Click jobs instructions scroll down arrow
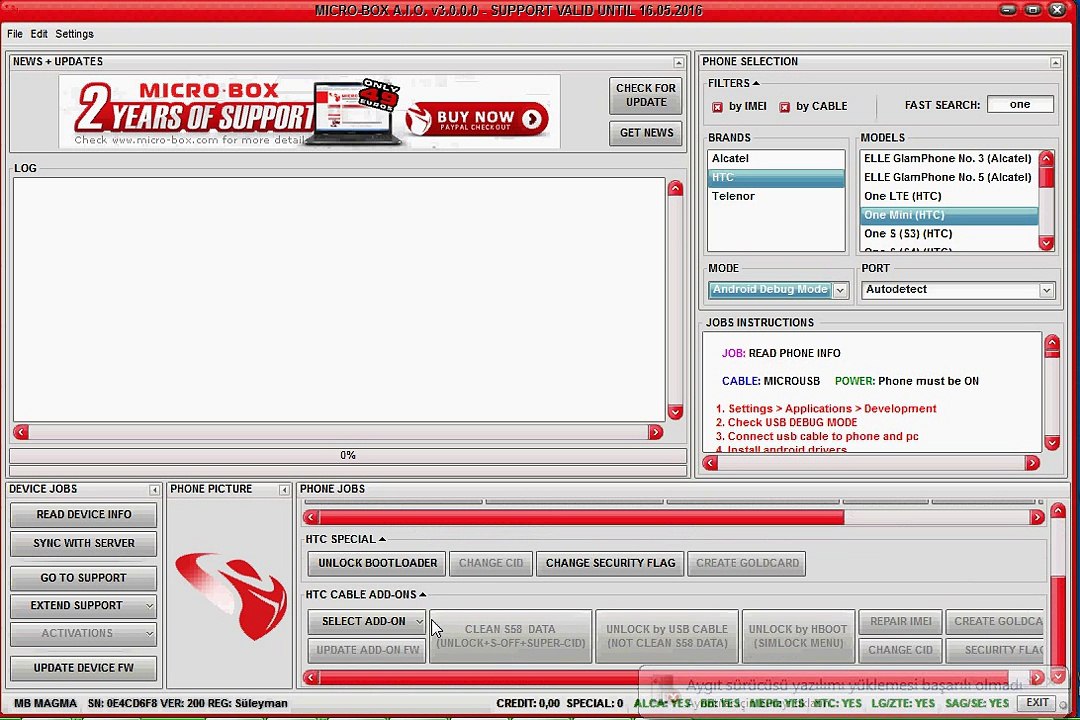The width and height of the screenshot is (1080, 720). pyautogui.click(x=1052, y=442)
